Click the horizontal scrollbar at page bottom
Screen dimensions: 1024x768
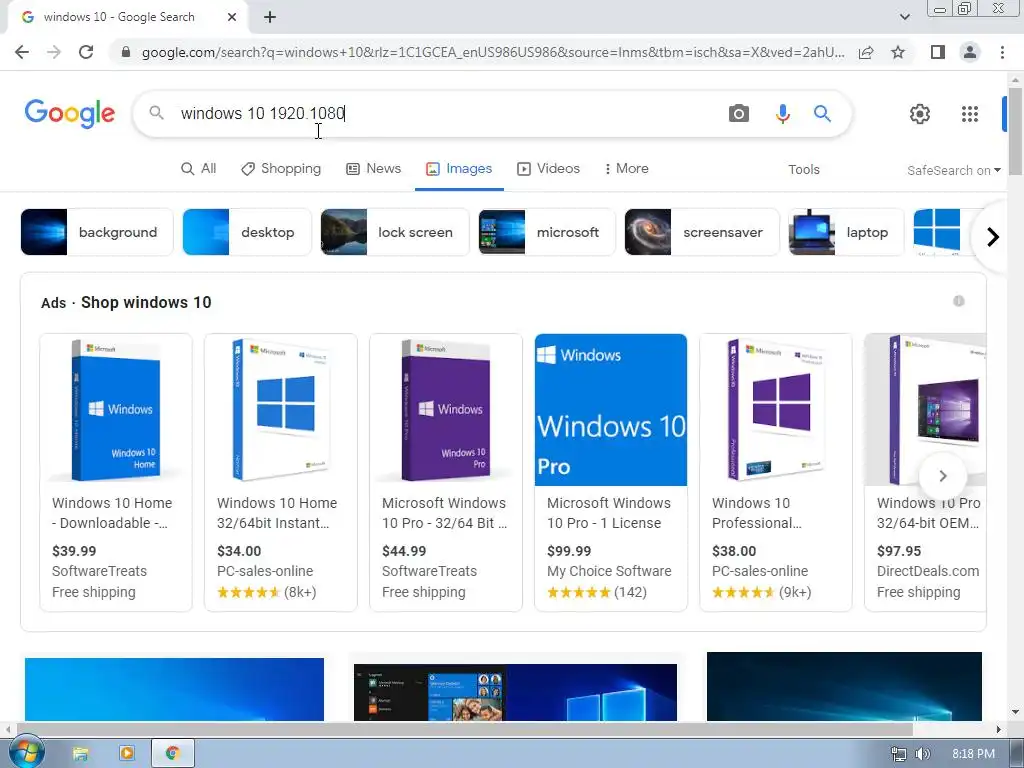pos(464,729)
